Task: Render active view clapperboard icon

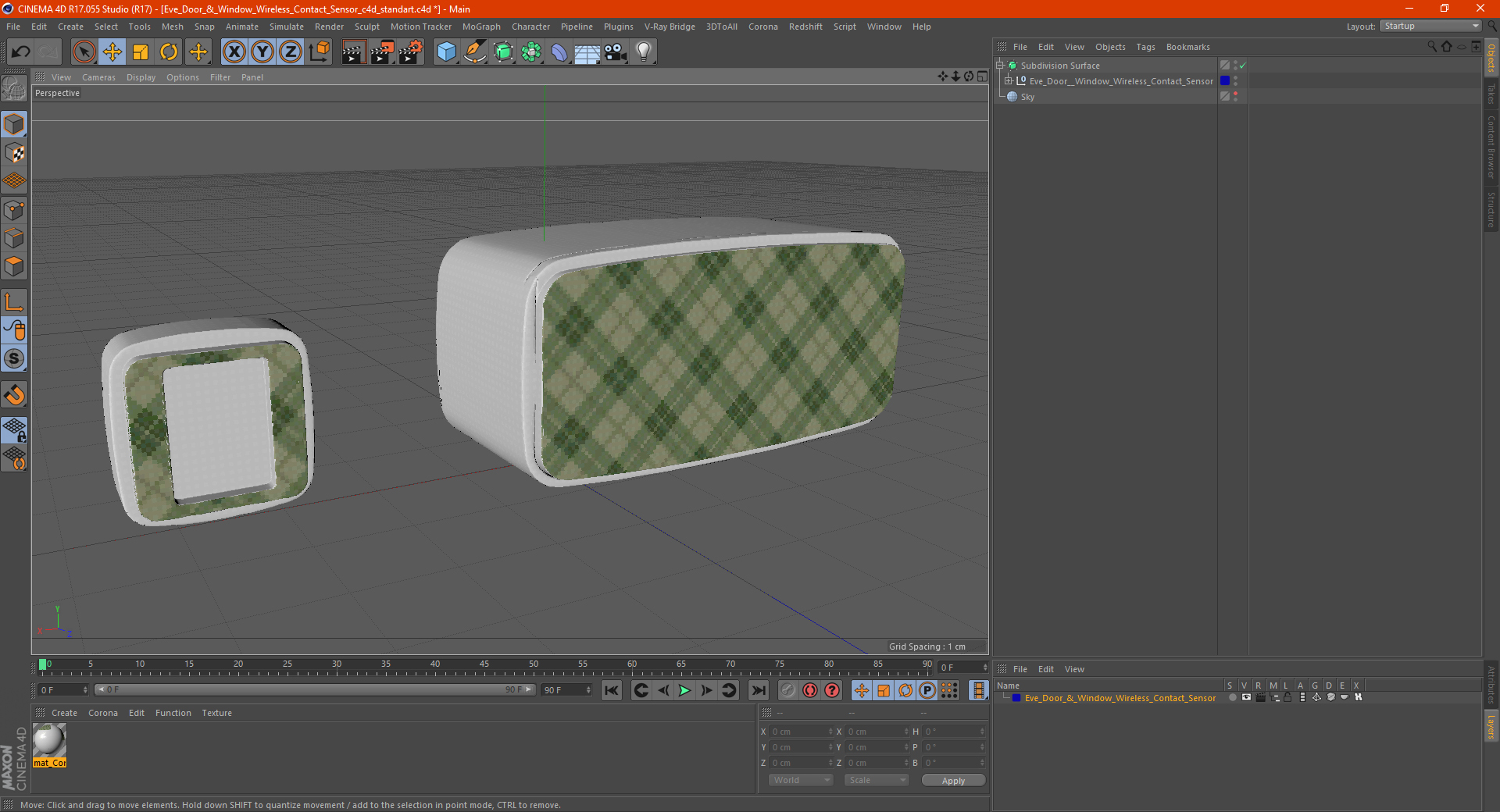Action: point(353,52)
